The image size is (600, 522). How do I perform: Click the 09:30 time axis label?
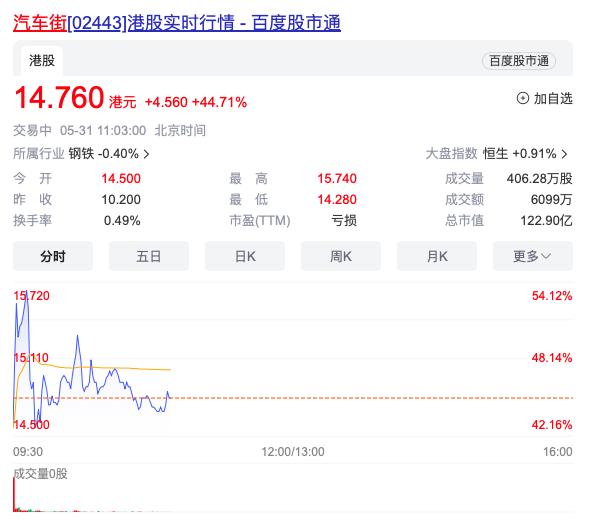[28, 452]
